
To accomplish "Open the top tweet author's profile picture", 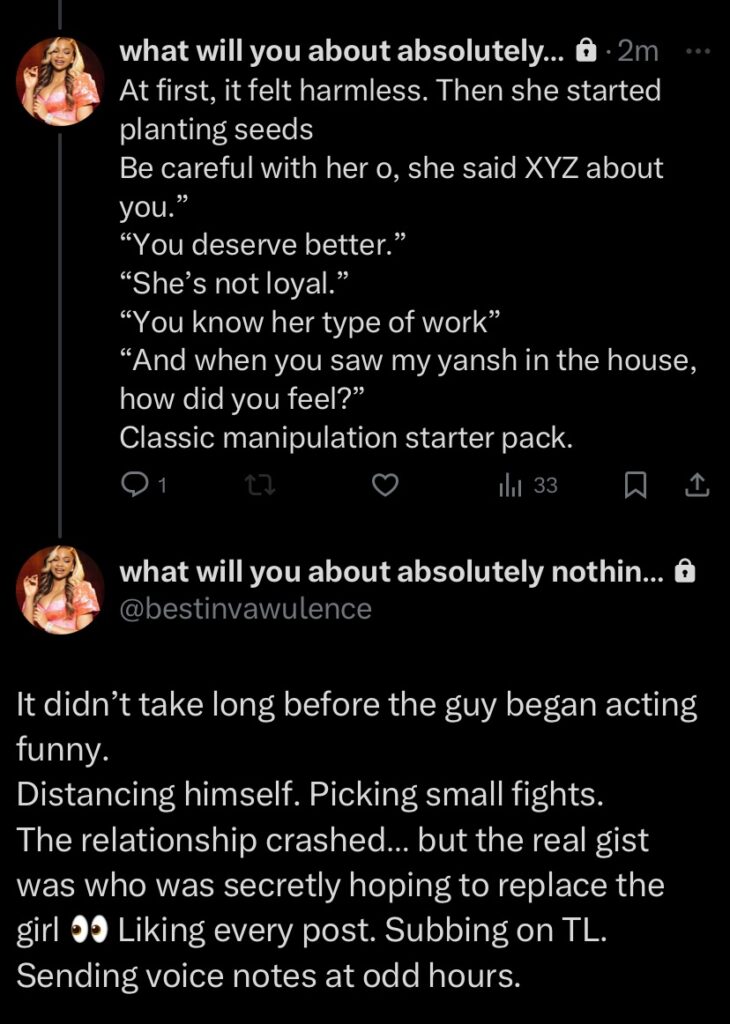I will pyautogui.click(x=60, y=82).
